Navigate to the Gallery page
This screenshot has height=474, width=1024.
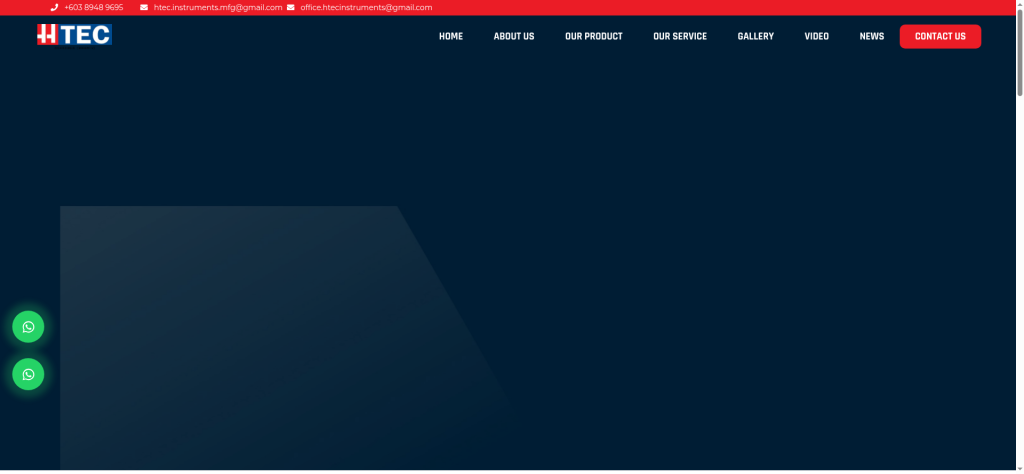click(x=756, y=36)
